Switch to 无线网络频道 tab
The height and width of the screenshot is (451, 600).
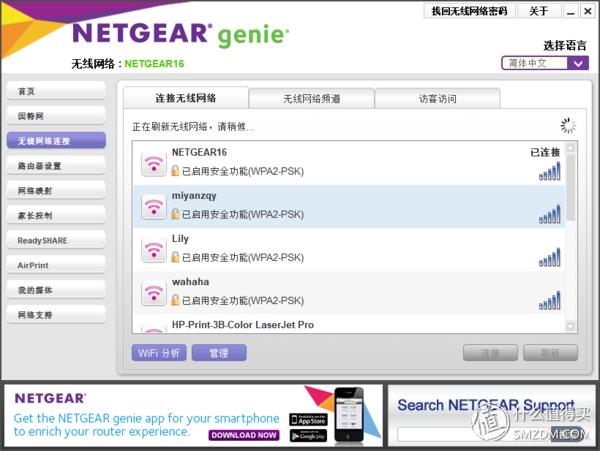(311, 99)
